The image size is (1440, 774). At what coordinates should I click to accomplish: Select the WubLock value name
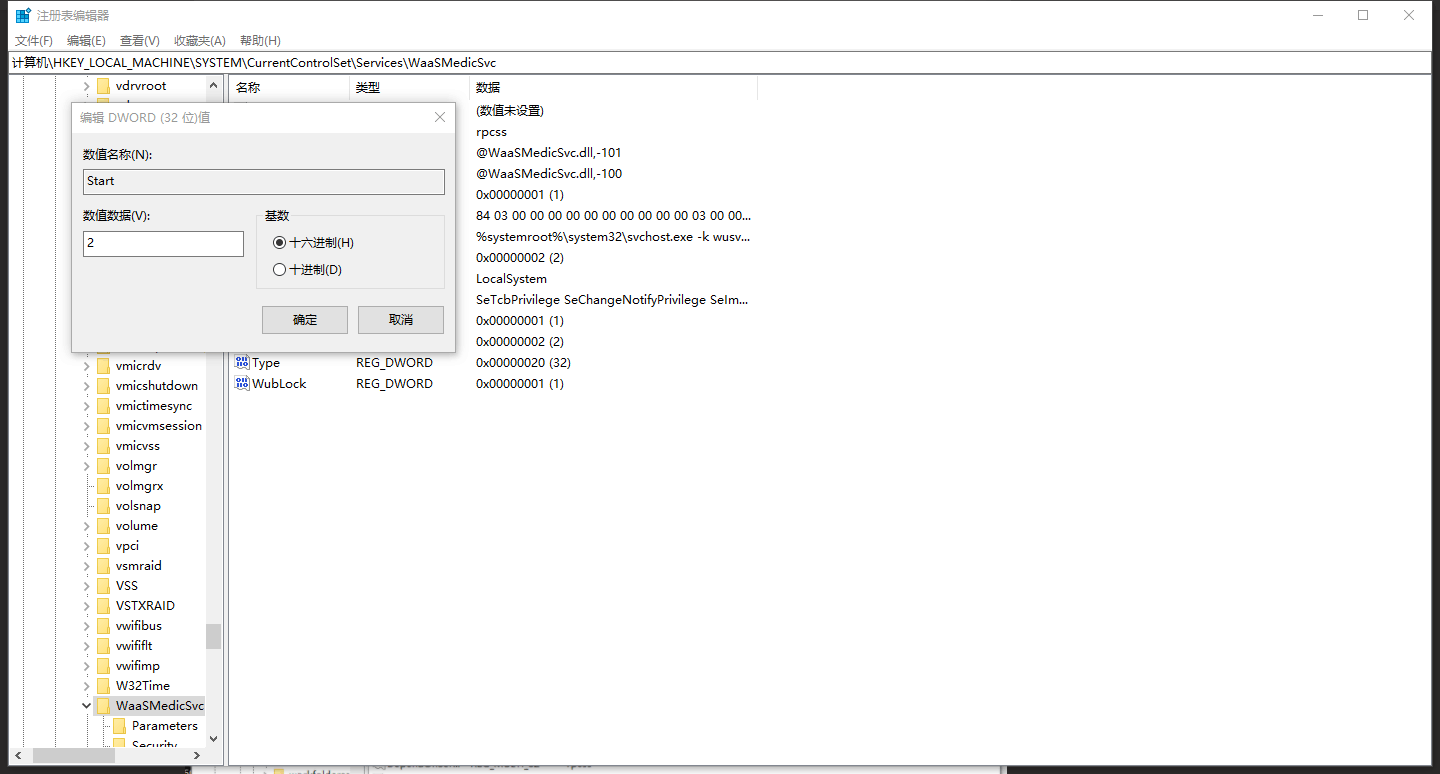pyautogui.click(x=279, y=384)
